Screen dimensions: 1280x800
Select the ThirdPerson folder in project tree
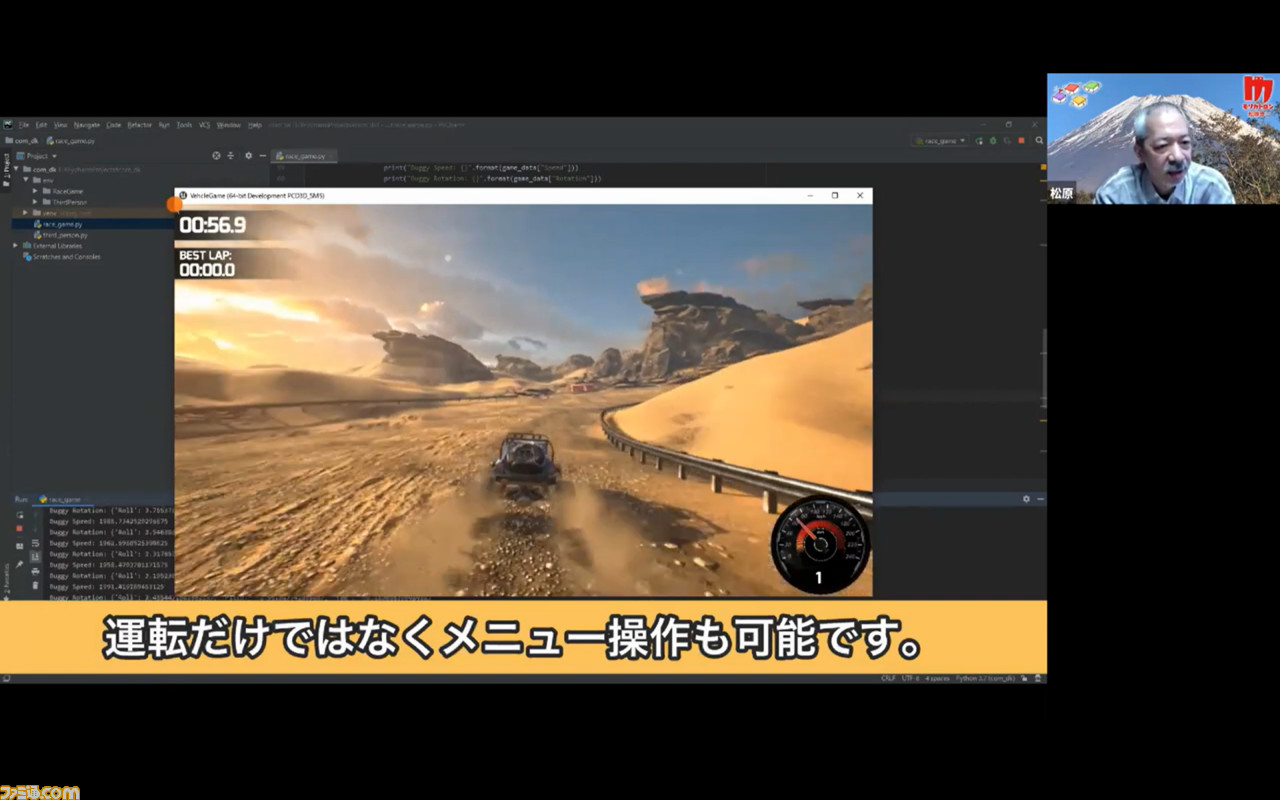pyautogui.click(x=66, y=202)
